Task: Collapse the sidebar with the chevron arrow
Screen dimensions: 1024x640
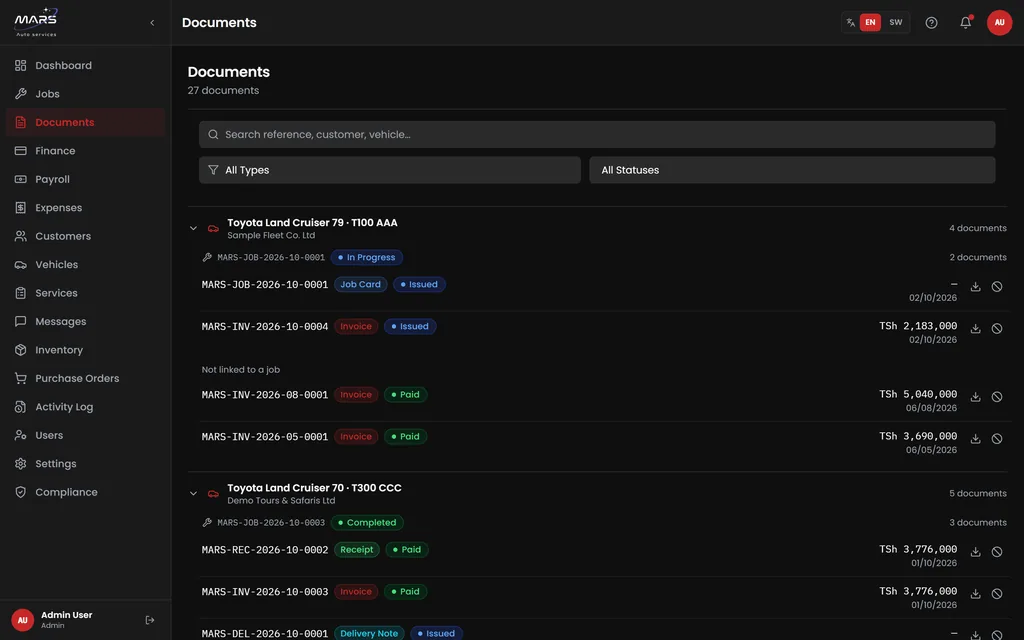Action: click(152, 23)
